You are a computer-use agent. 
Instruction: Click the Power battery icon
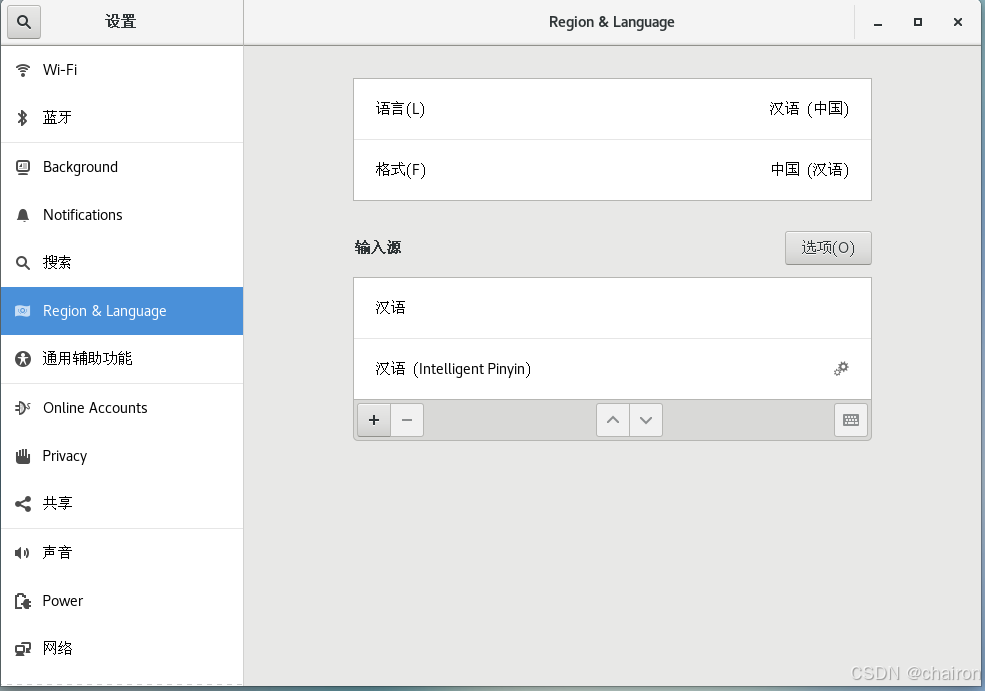tap(23, 601)
